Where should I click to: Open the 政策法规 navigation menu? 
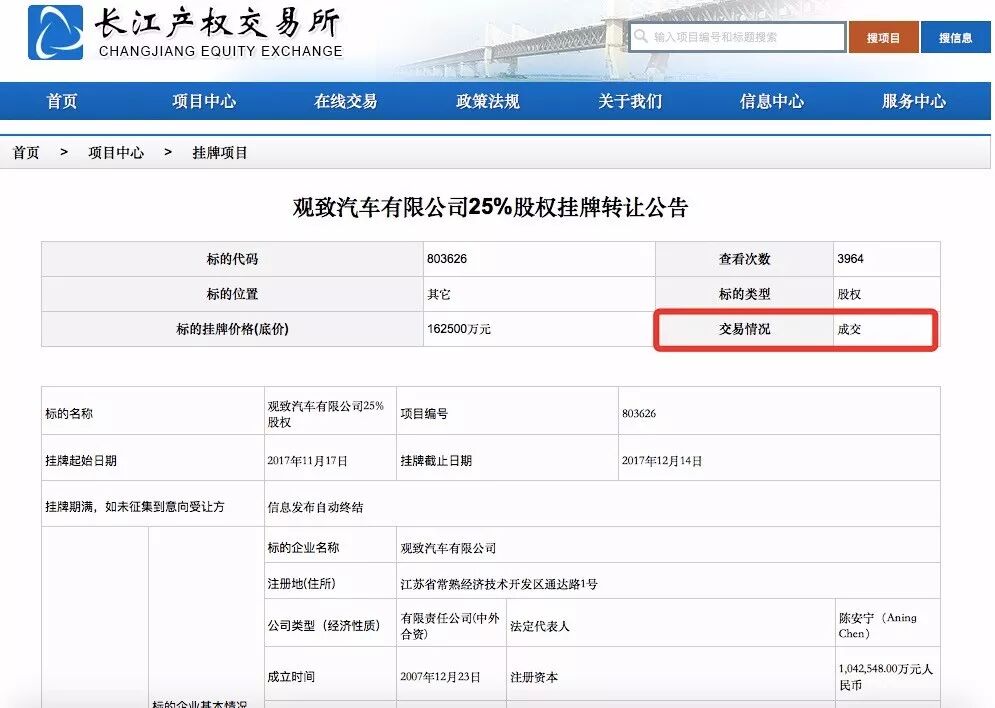487,102
